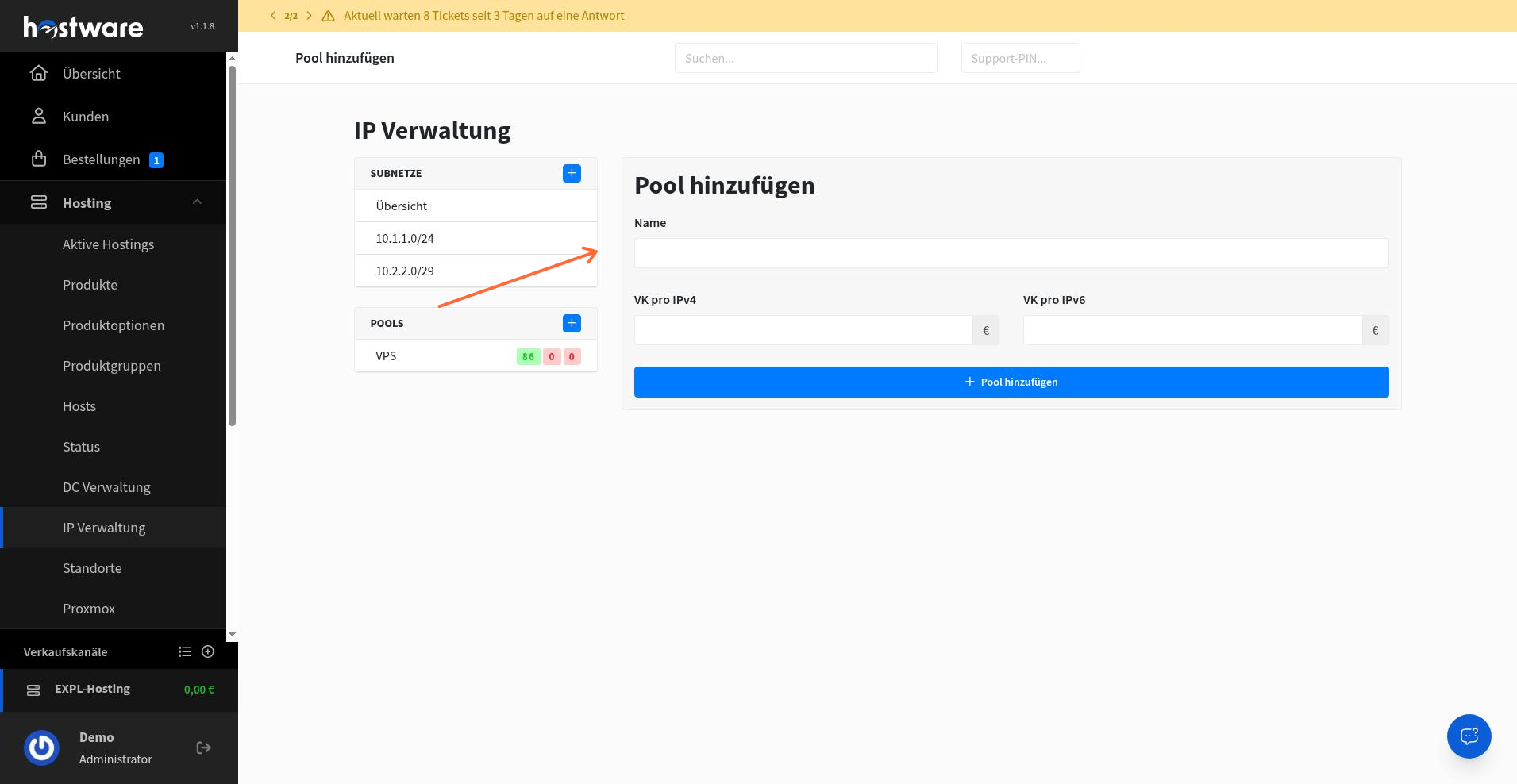Click the Hosting server icon
Screen dimensions: 1517x784
click(39, 202)
